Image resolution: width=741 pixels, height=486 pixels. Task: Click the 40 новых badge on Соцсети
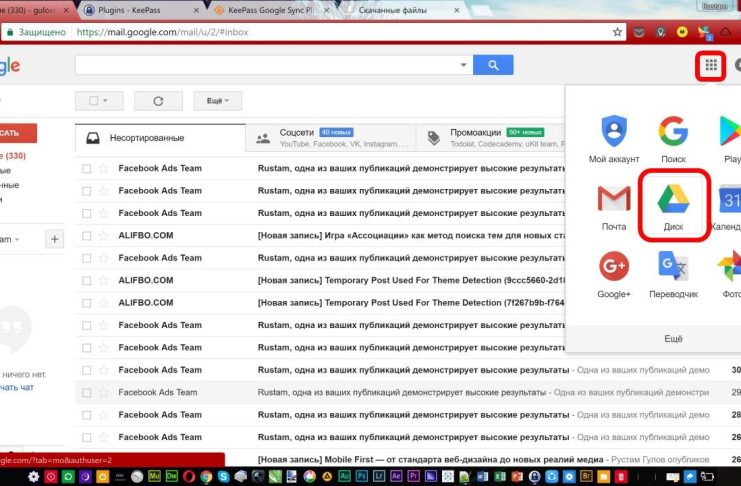(x=336, y=132)
